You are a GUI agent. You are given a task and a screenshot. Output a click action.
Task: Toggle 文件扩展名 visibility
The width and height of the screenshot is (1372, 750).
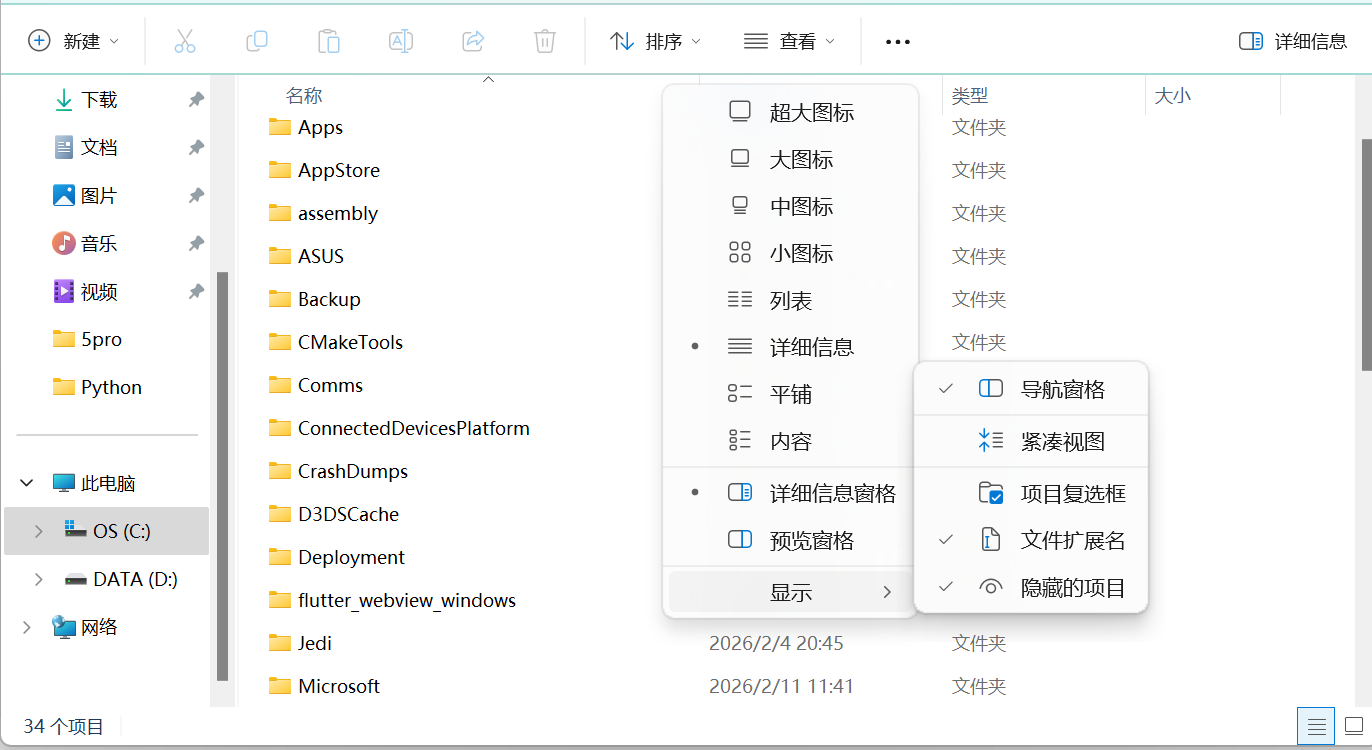1031,540
